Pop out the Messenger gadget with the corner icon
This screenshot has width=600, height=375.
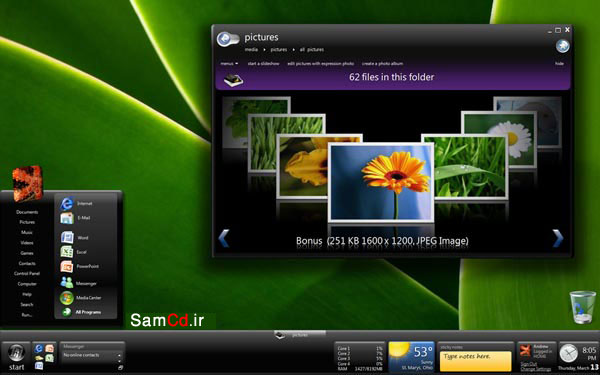pos(120,367)
